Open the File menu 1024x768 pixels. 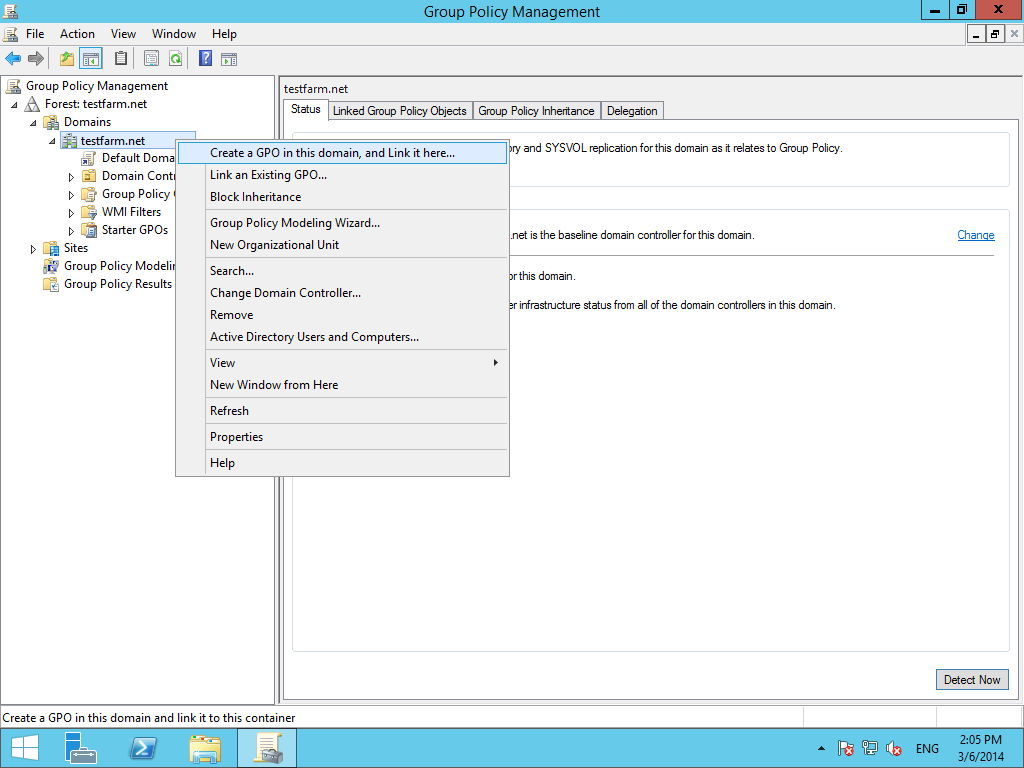coord(35,34)
